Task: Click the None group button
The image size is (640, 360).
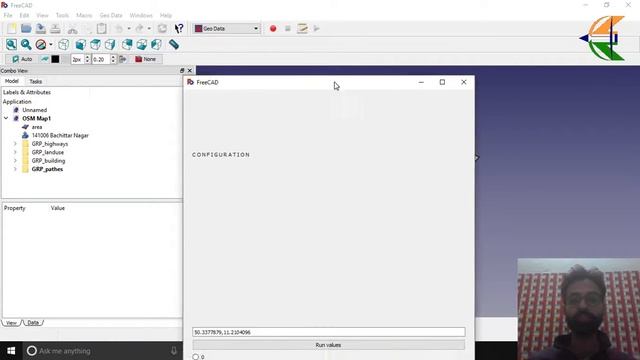Action: (146, 59)
